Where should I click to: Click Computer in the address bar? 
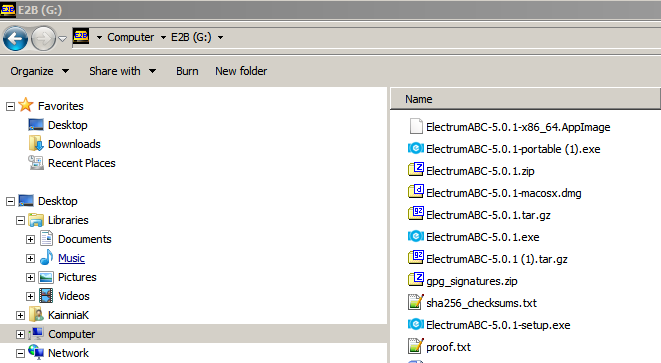click(x=131, y=38)
